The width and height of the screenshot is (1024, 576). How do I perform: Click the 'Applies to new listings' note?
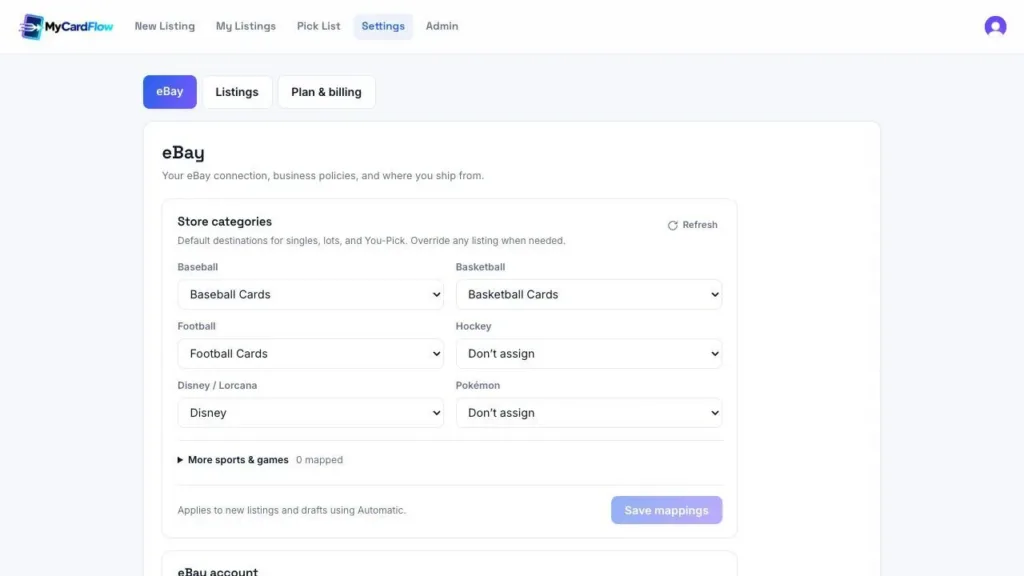(x=291, y=510)
